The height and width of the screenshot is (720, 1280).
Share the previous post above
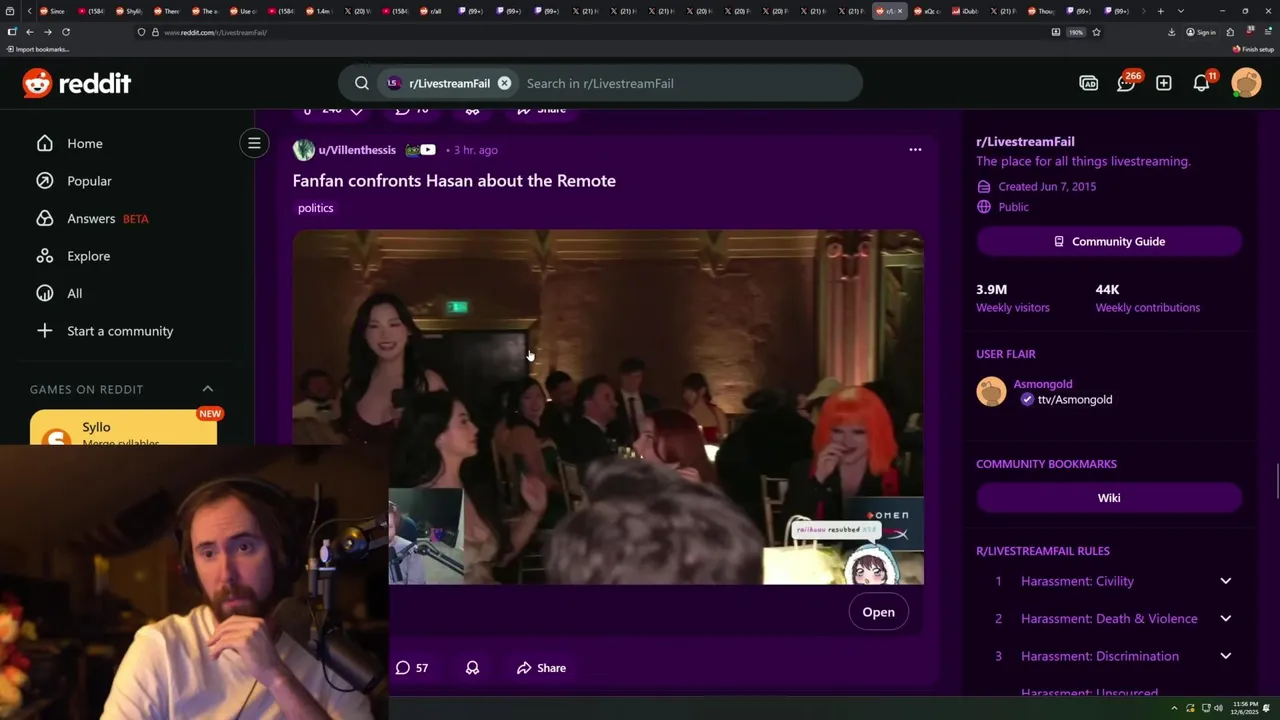coord(541,110)
